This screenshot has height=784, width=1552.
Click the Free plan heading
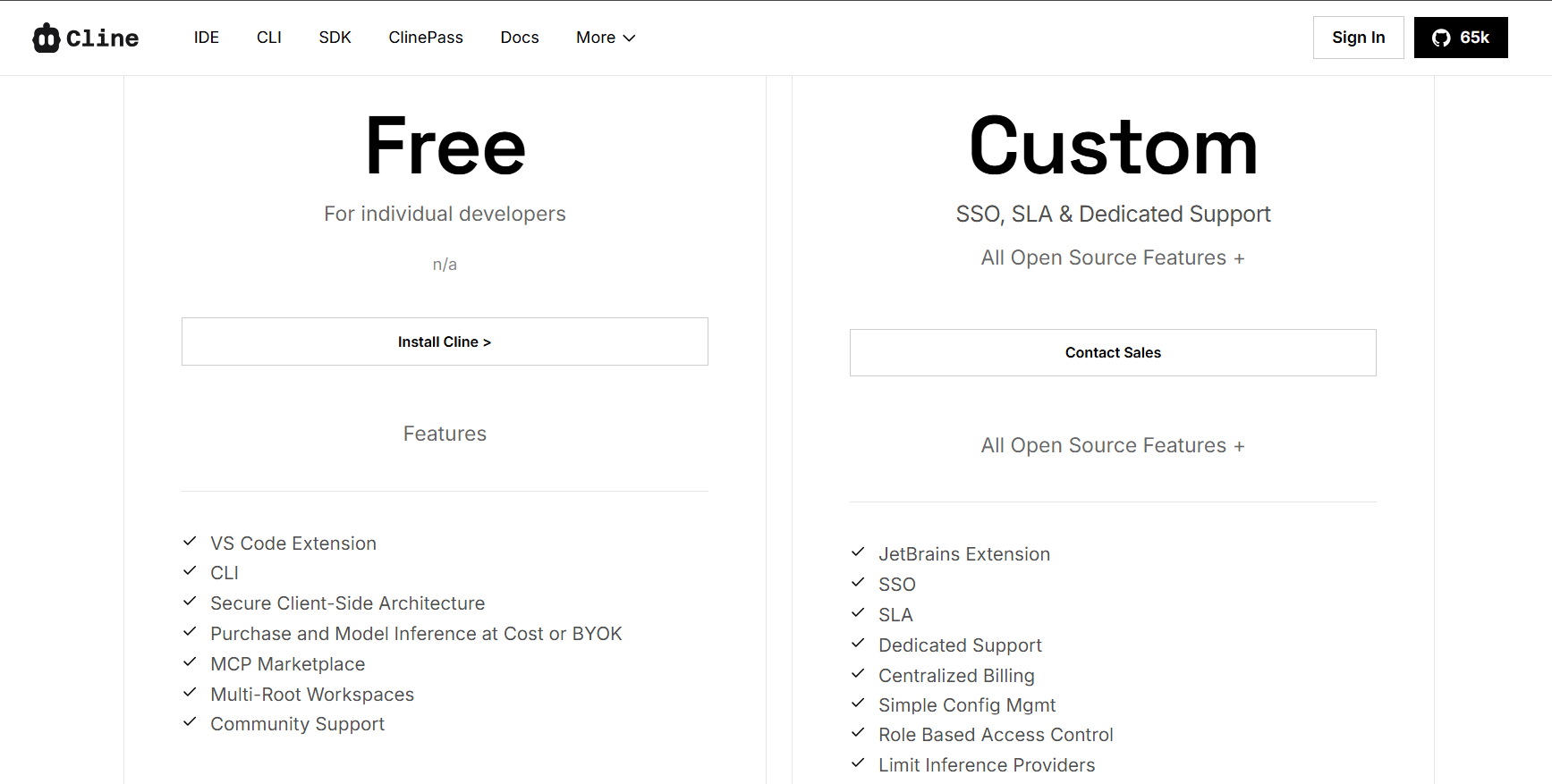[x=445, y=147]
